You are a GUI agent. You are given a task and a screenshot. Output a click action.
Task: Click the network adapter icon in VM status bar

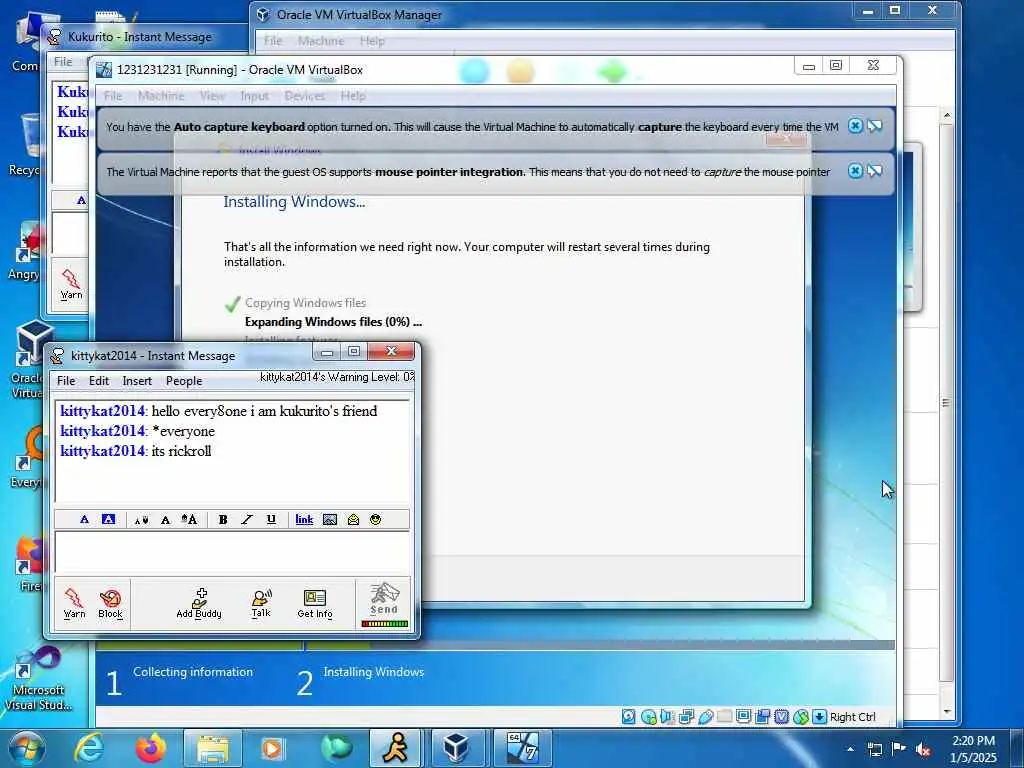coord(686,717)
